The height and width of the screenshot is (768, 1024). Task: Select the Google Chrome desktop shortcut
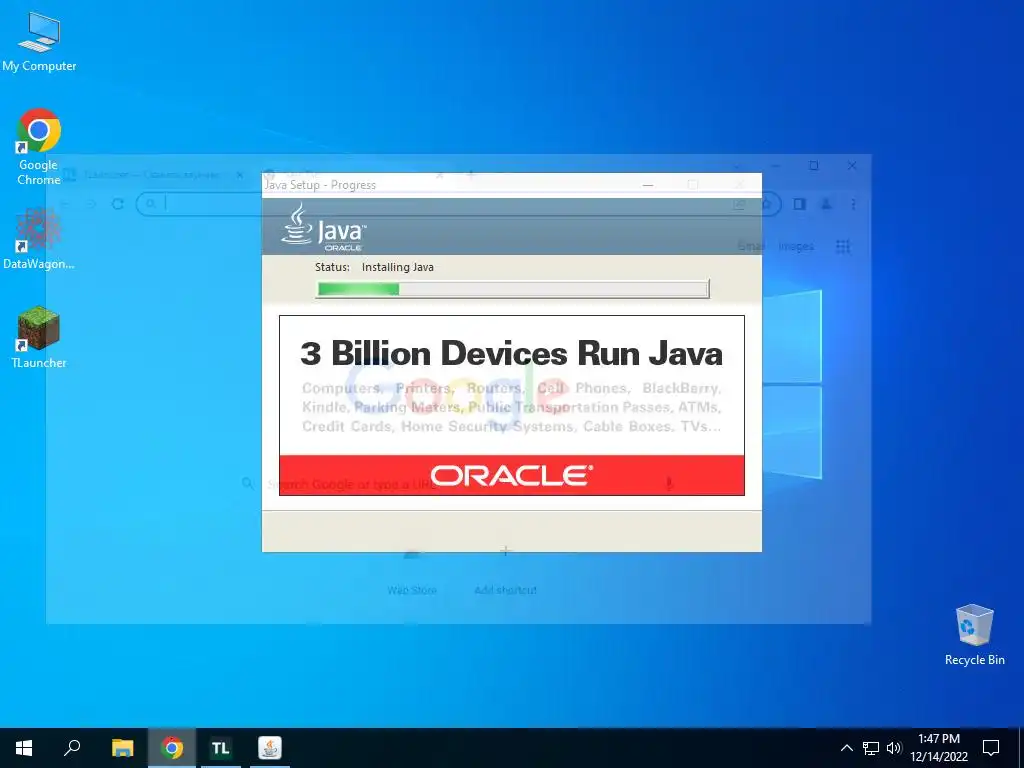coord(39,147)
